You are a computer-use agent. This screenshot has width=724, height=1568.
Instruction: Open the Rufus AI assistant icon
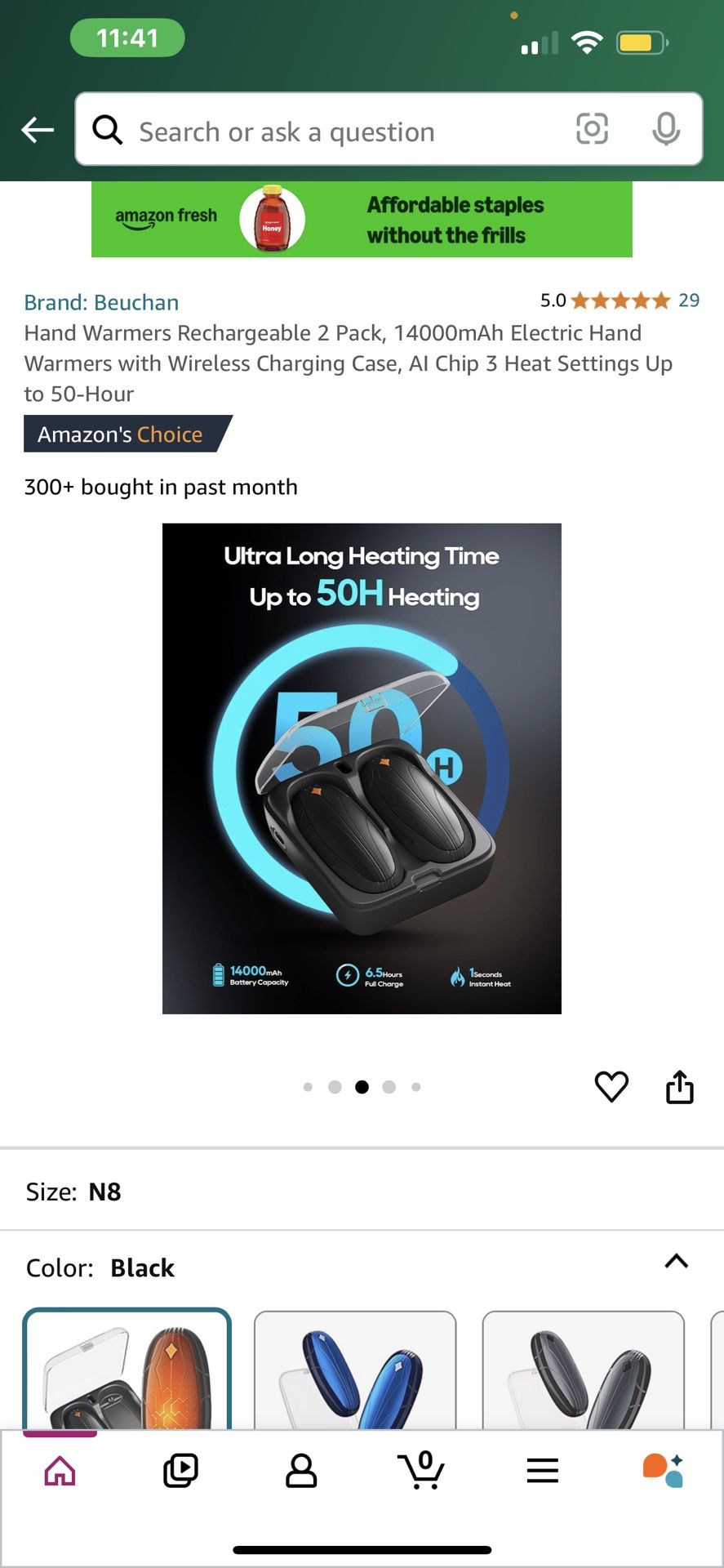pyautogui.click(x=663, y=1470)
